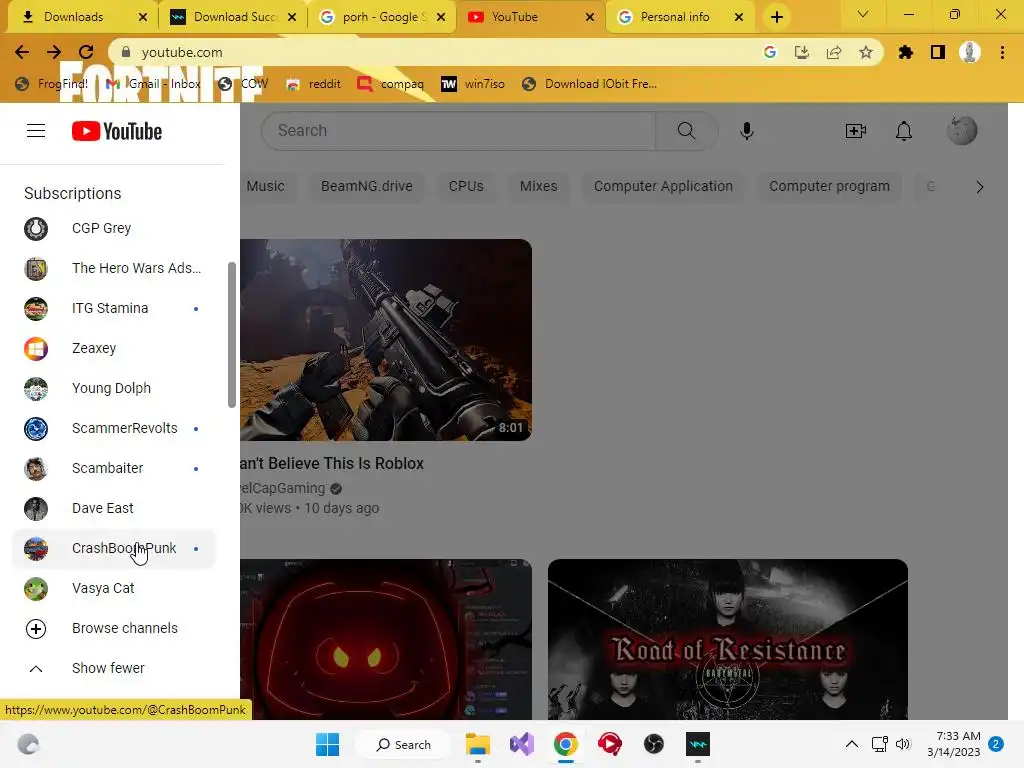The image size is (1024, 768).
Task: Open Vasya Cat channel
Action: click(x=114, y=588)
